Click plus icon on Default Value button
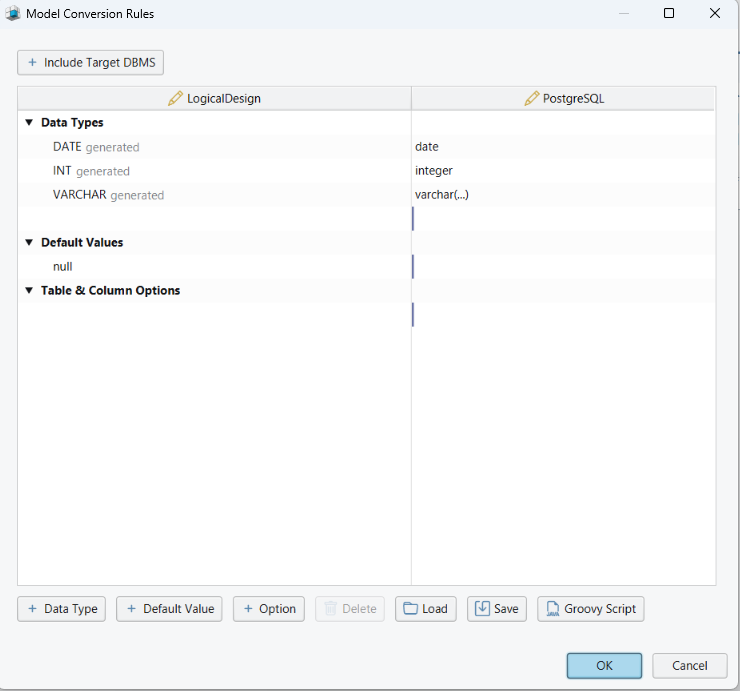This screenshot has width=740, height=691. 131,608
